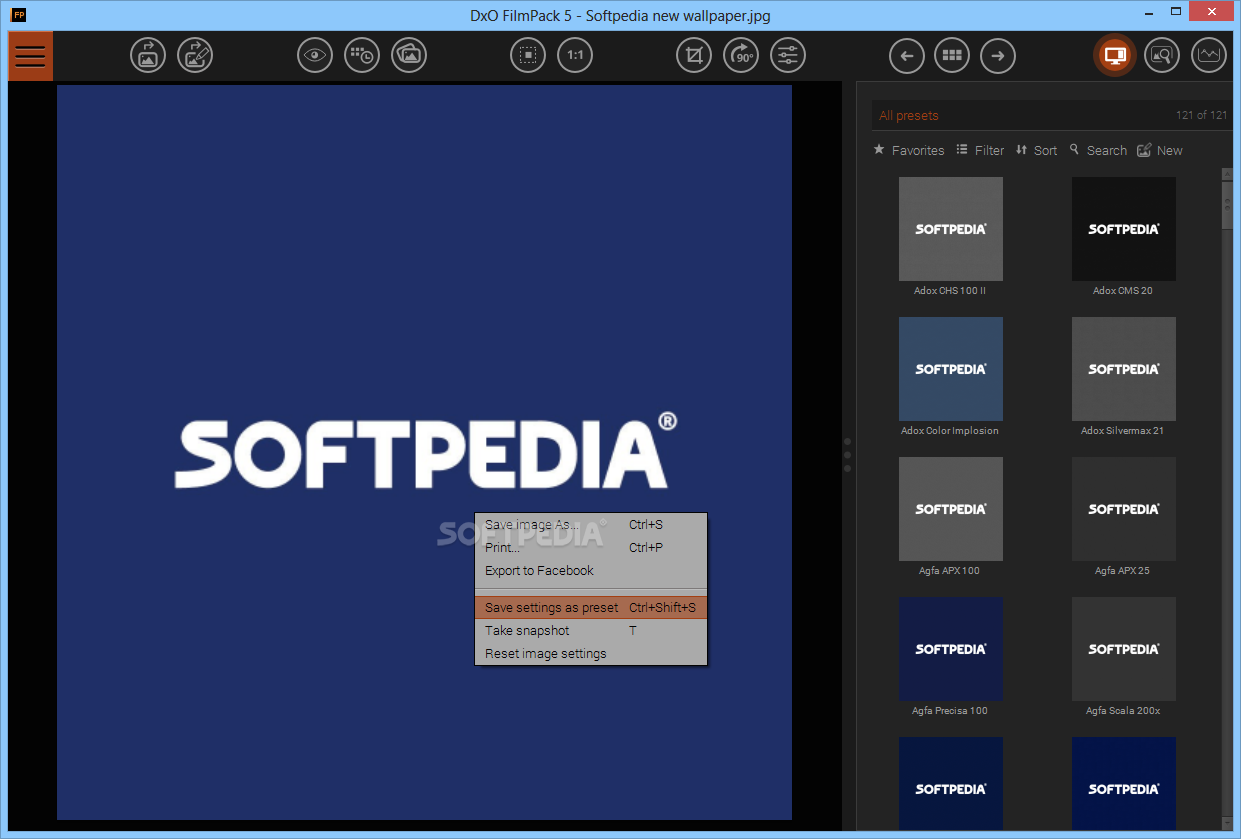
Task: Apply the Adox CMS 20 preset thumbnail
Action: click(1124, 229)
